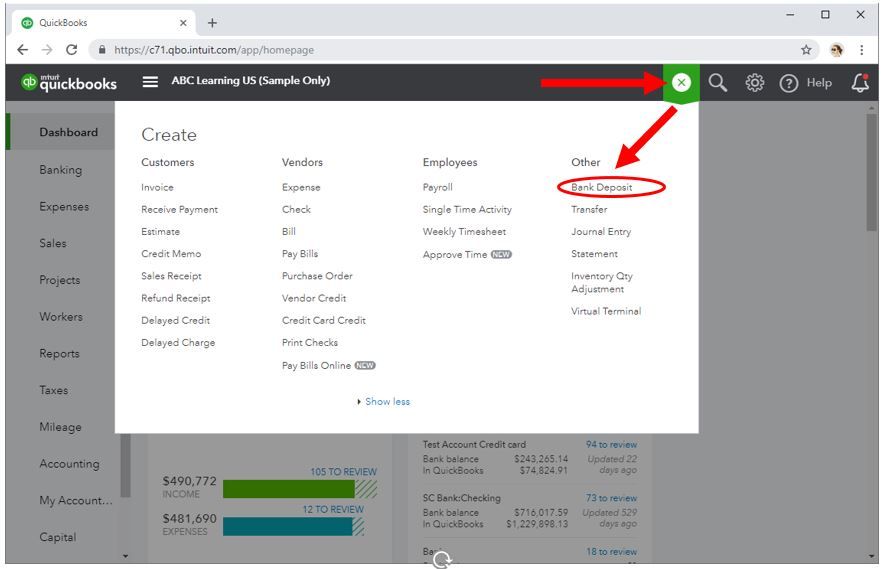Create a new Expense

[301, 187]
